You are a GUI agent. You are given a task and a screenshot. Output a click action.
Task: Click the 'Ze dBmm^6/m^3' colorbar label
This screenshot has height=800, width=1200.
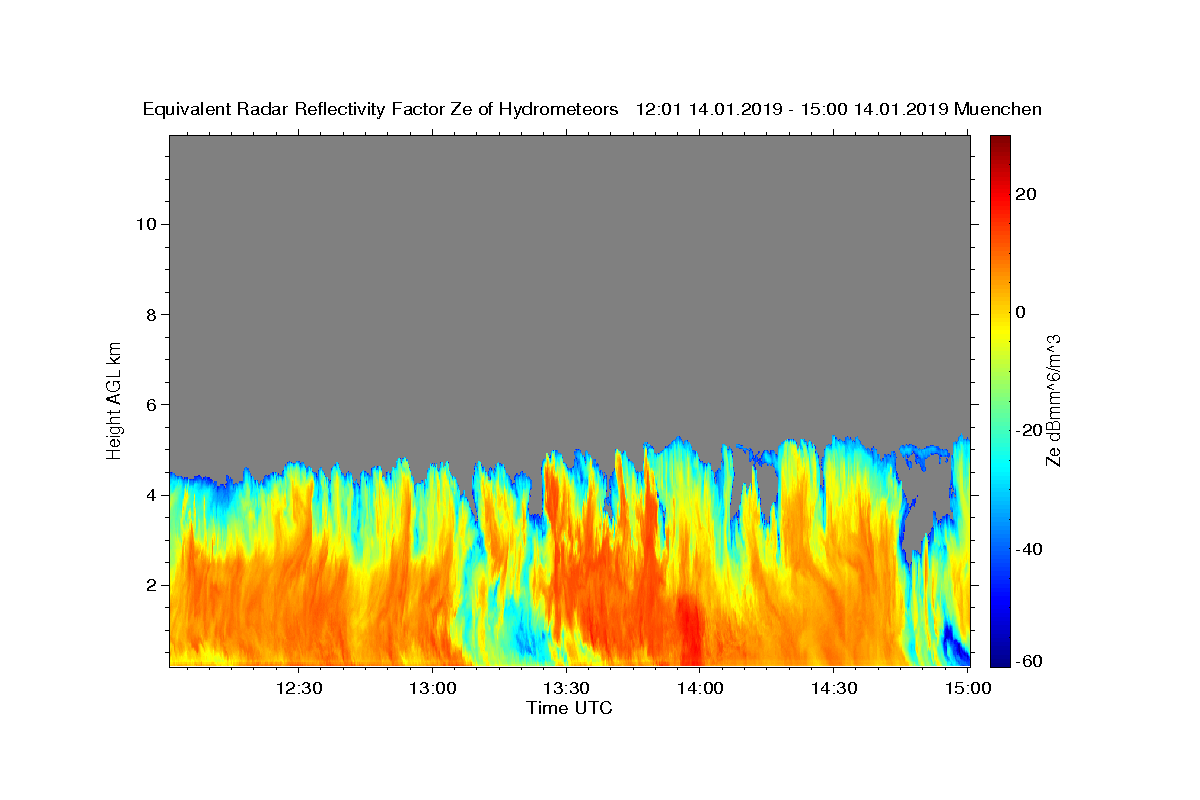tap(1054, 400)
